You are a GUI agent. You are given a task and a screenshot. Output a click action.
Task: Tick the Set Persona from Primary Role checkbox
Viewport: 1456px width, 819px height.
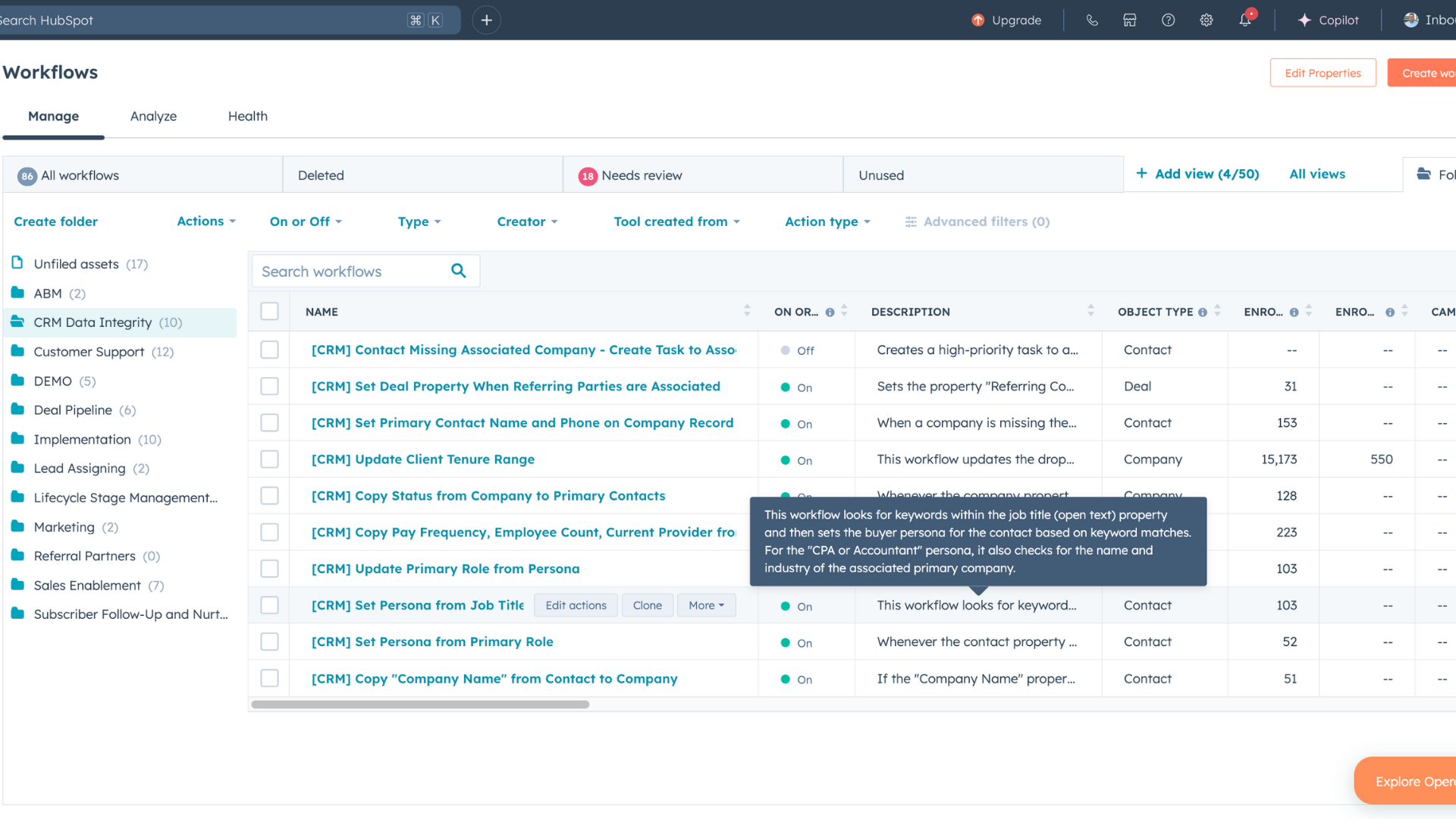[x=269, y=642]
